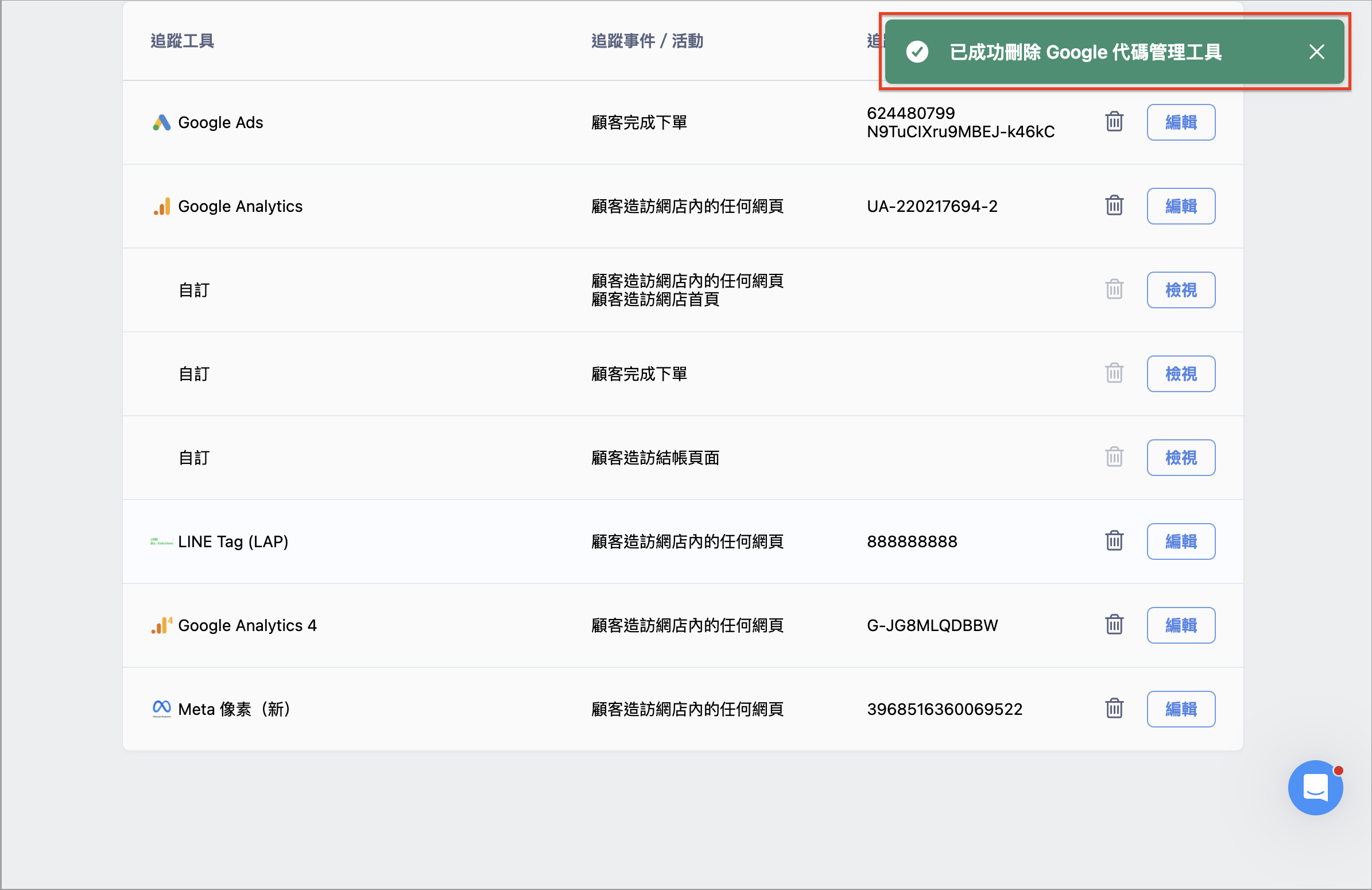Click trash icon for 自訂 顧客造訪結帳頁面 row
1372x890 pixels.
(1114, 457)
